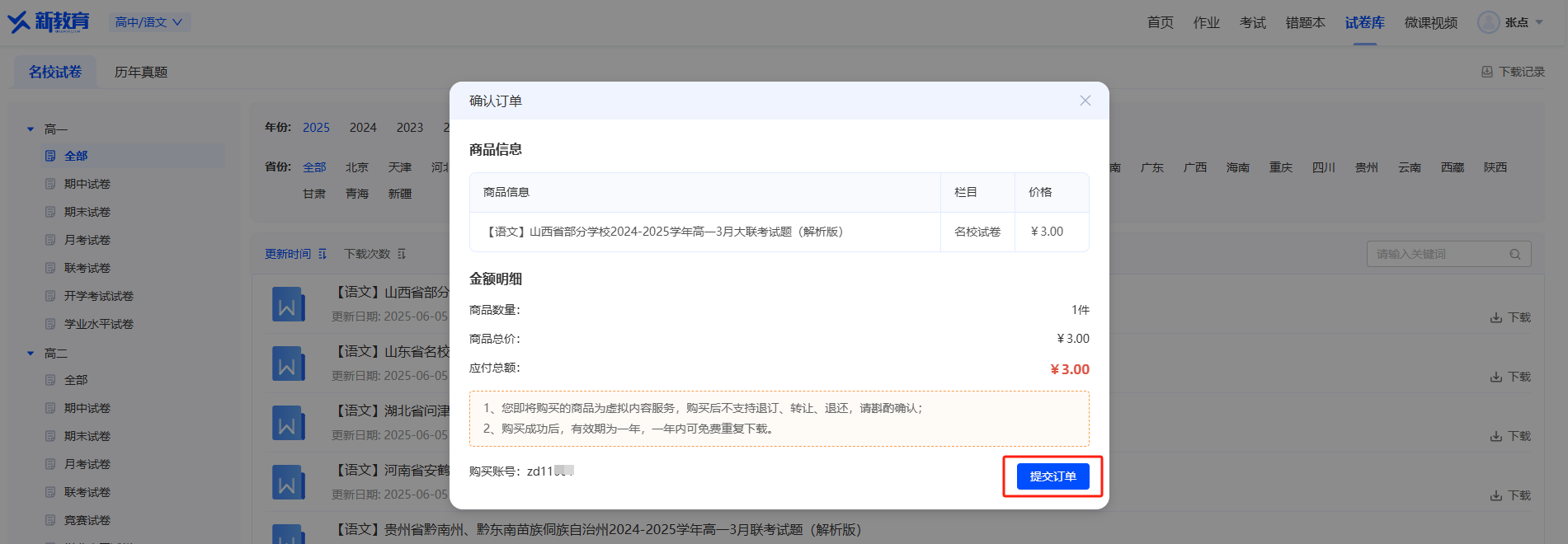The width and height of the screenshot is (1568, 544).
Task: Close the 确认订单 dialog
Action: click(x=1085, y=101)
